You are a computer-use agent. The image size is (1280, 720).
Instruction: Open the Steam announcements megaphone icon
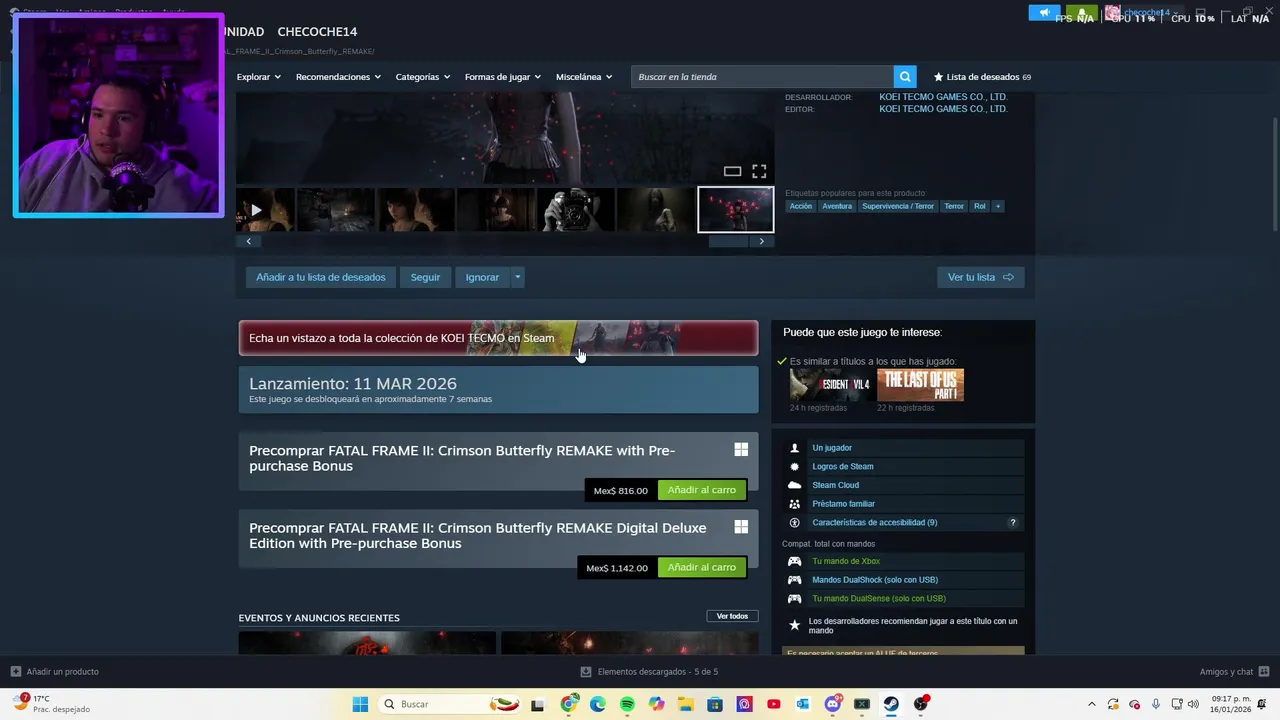point(1044,13)
